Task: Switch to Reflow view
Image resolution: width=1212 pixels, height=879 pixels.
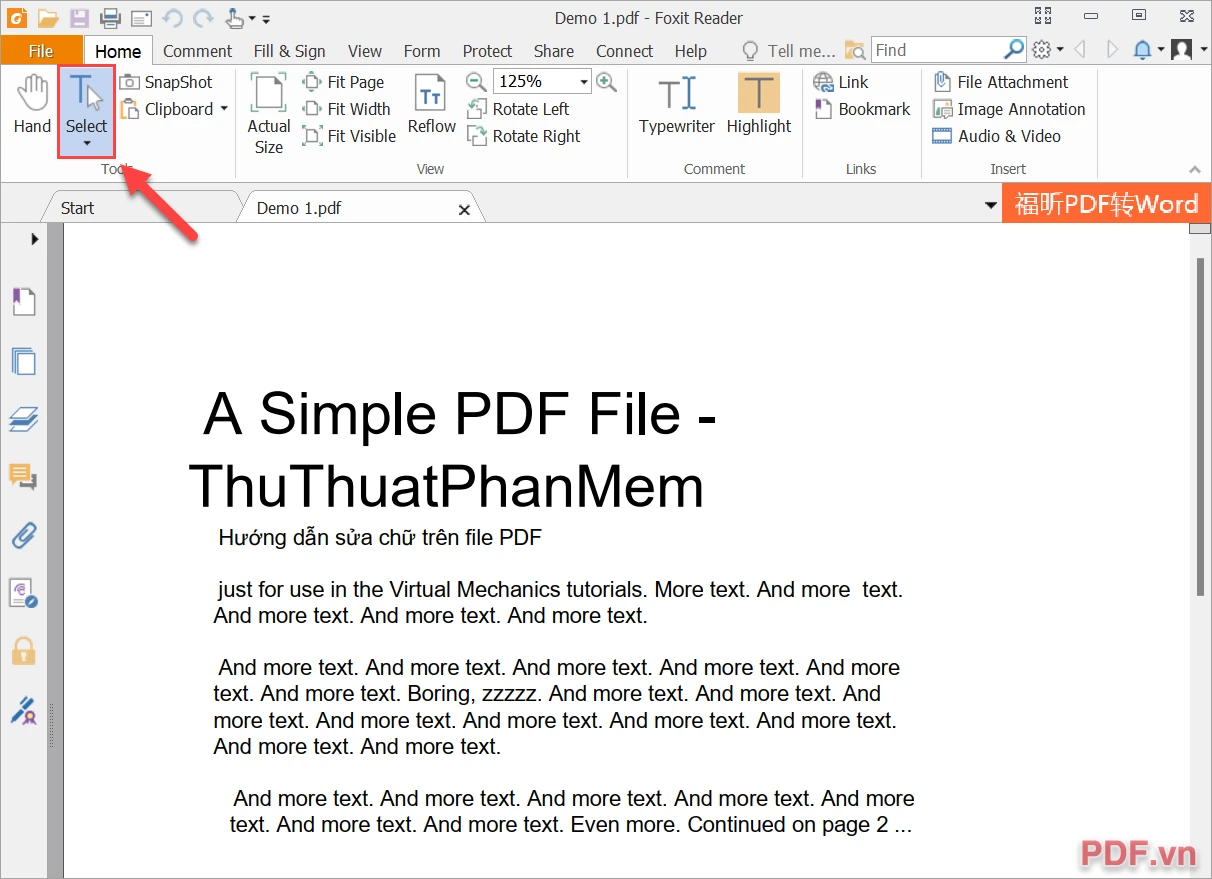Action: tap(431, 104)
